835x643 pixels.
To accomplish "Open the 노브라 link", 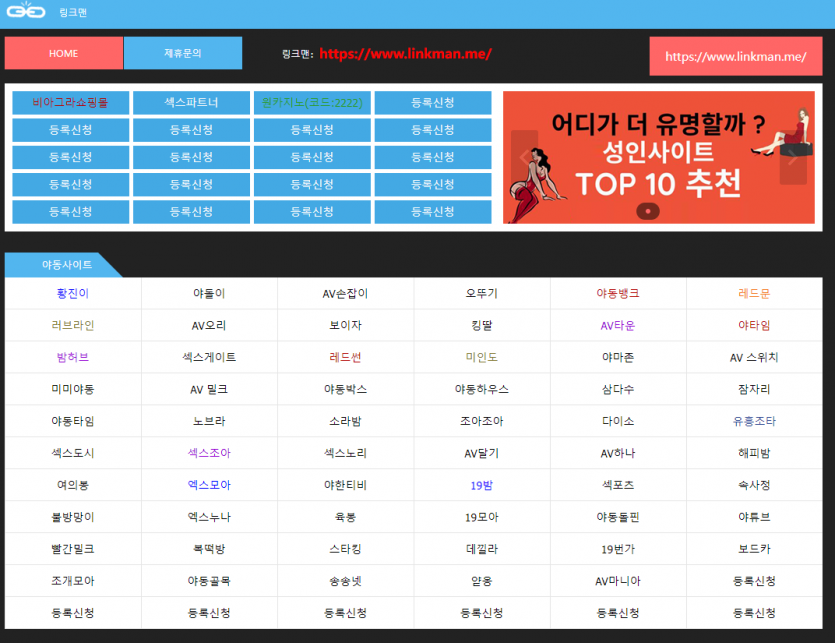I will point(209,421).
